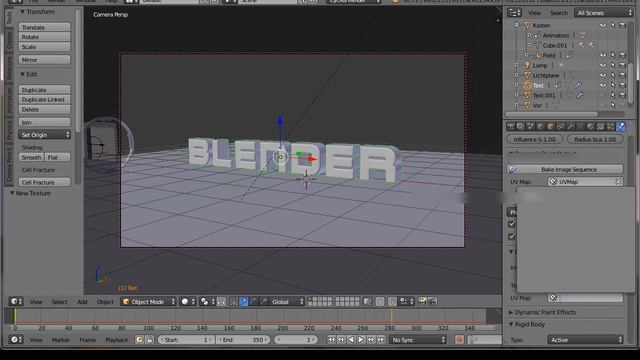640x360 pixels.
Task: Open the Select menu in 3D header
Action: (59, 302)
